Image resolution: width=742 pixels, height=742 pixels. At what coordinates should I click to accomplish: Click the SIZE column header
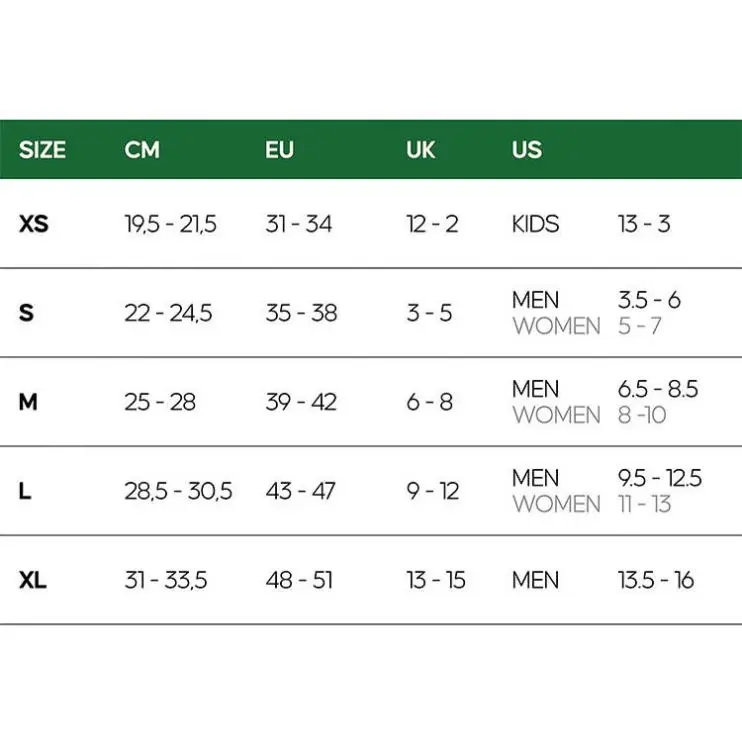point(42,150)
